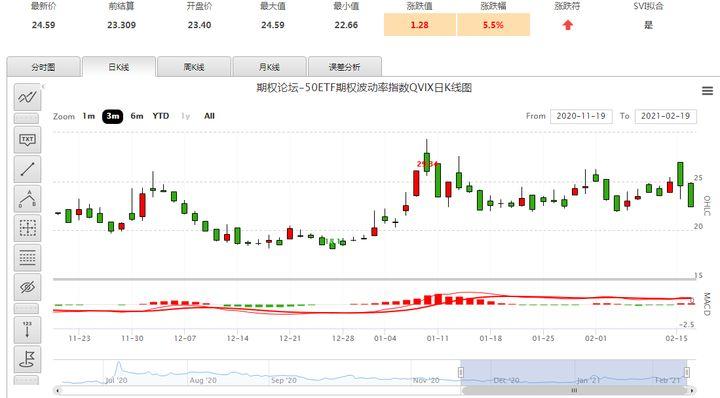Click the navigator scrollbar thumb

coord(574,391)
